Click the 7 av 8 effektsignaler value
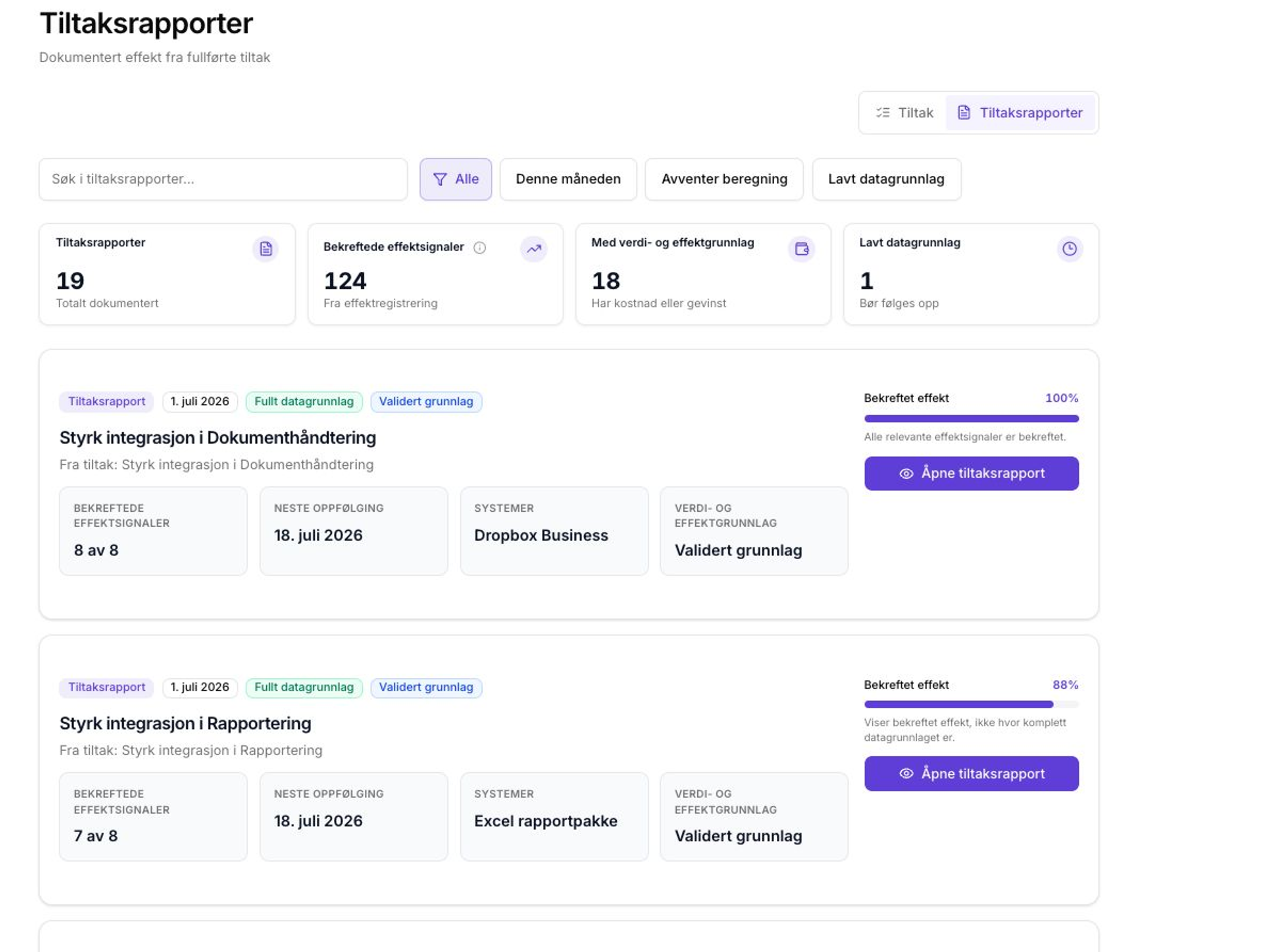Viewport: 1270px width, 952px height. click(96, 836)
